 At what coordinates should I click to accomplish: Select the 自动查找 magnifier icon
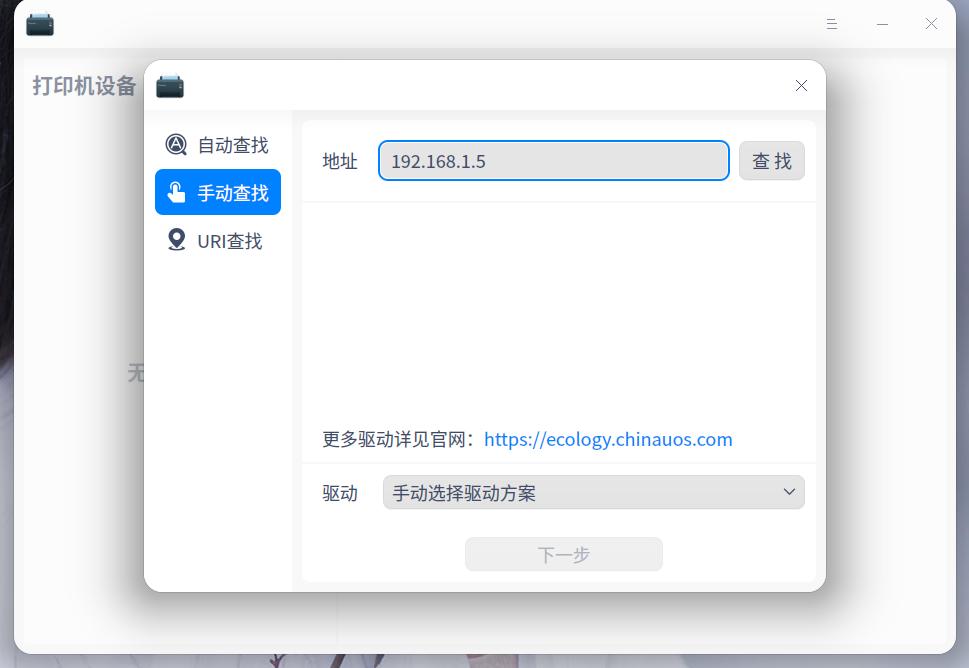point(177,144)
